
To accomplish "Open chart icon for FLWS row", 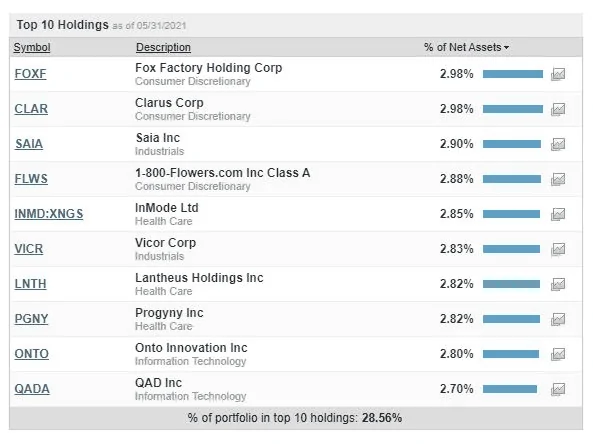I will [x=558, y=179].
